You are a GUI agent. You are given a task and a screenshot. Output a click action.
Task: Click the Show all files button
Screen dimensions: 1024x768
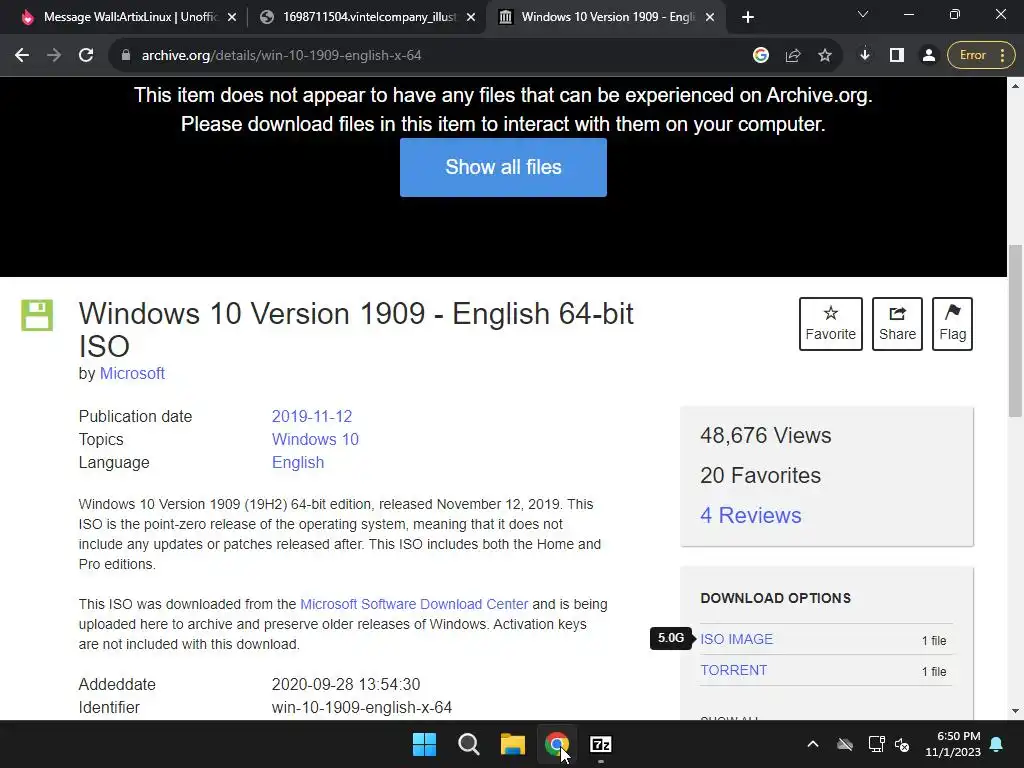pyautogui.click(x=503, y=167)
